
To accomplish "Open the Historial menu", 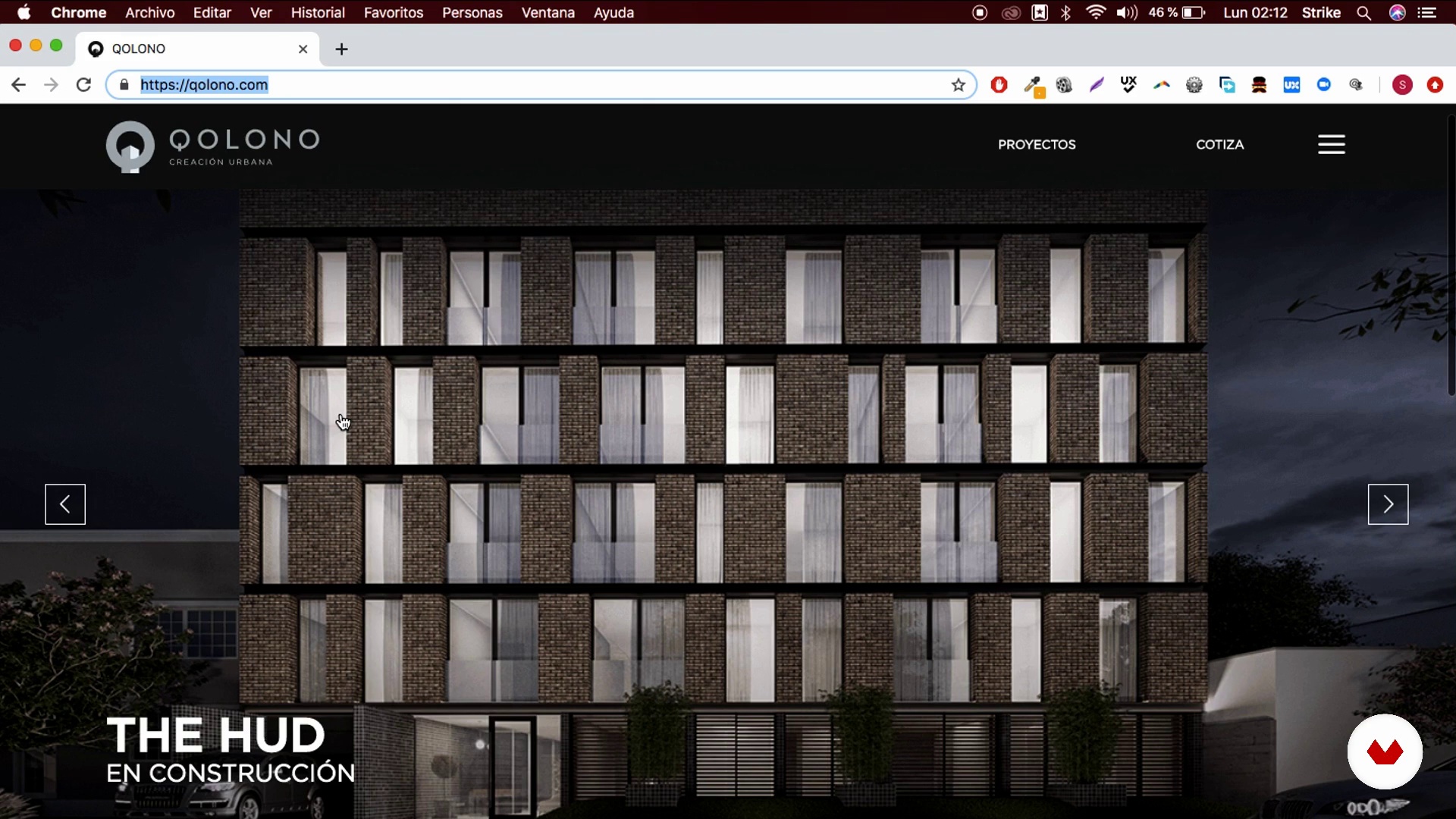I will click(318, 12).
